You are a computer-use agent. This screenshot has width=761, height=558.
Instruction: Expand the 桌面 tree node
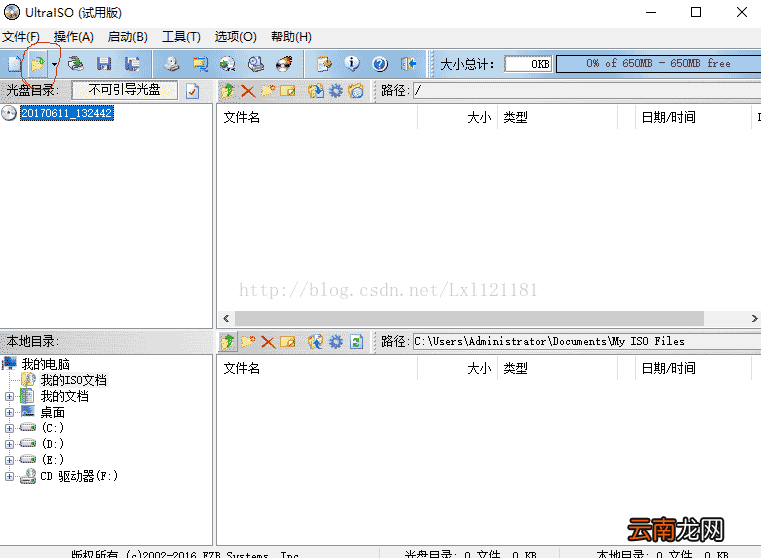pyautogui.click(x=9, y=412)
